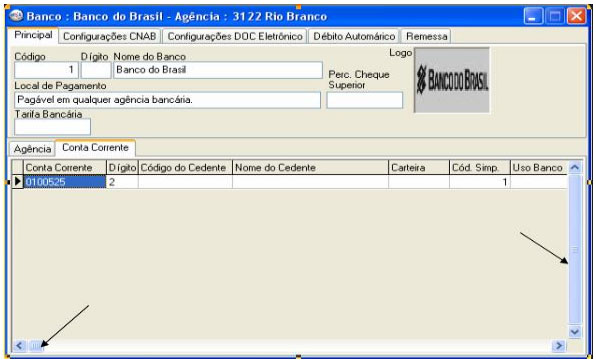Switch to the Agência sub-tab

click(32, 149)
